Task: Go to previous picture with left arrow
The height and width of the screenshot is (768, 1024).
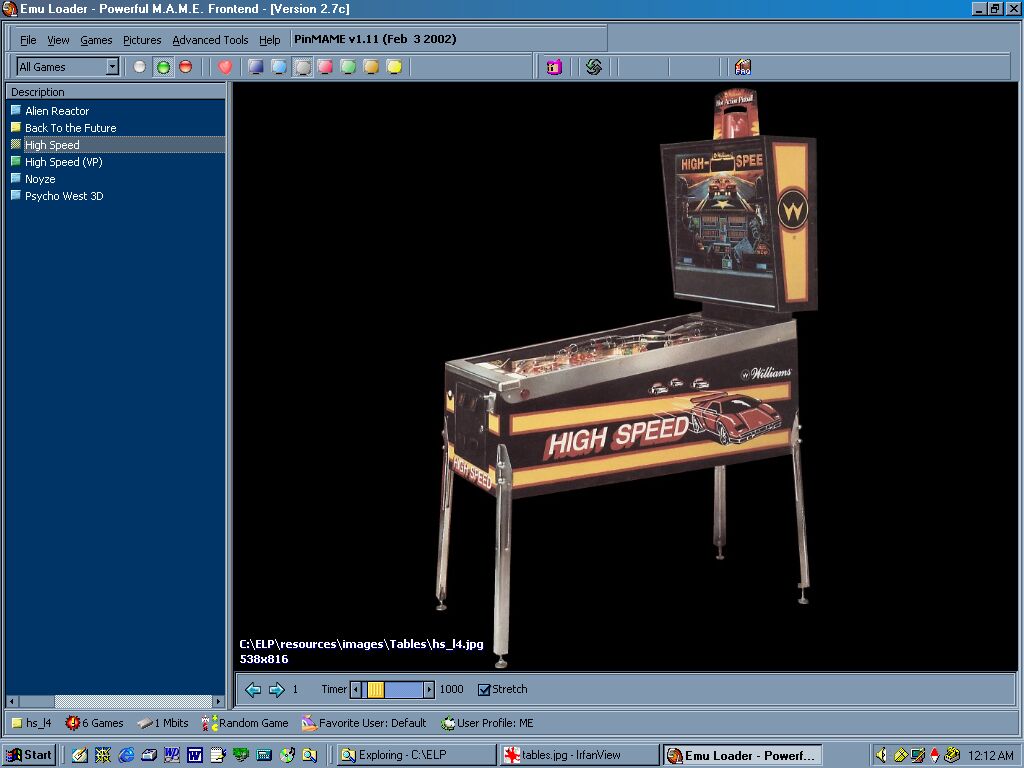Action: (253, 690)
